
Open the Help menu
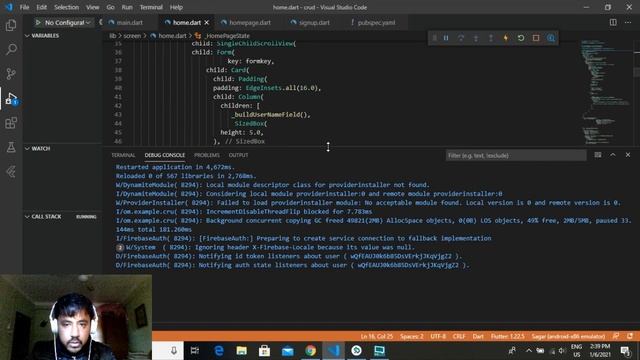coord(176,7)
